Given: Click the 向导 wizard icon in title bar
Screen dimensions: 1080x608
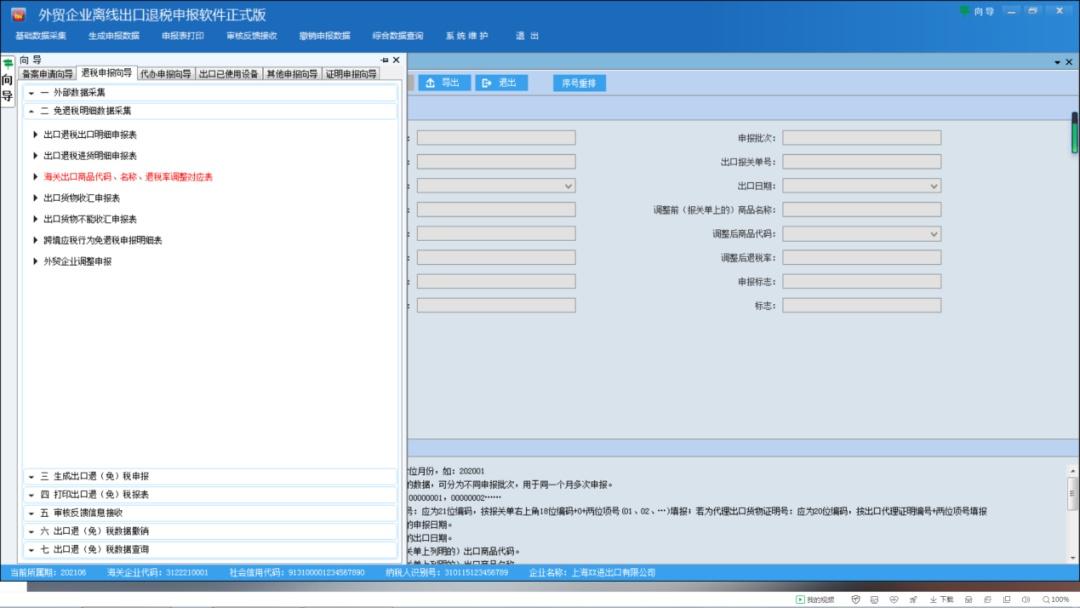Looking at the screenshot, I should point(976,10).
